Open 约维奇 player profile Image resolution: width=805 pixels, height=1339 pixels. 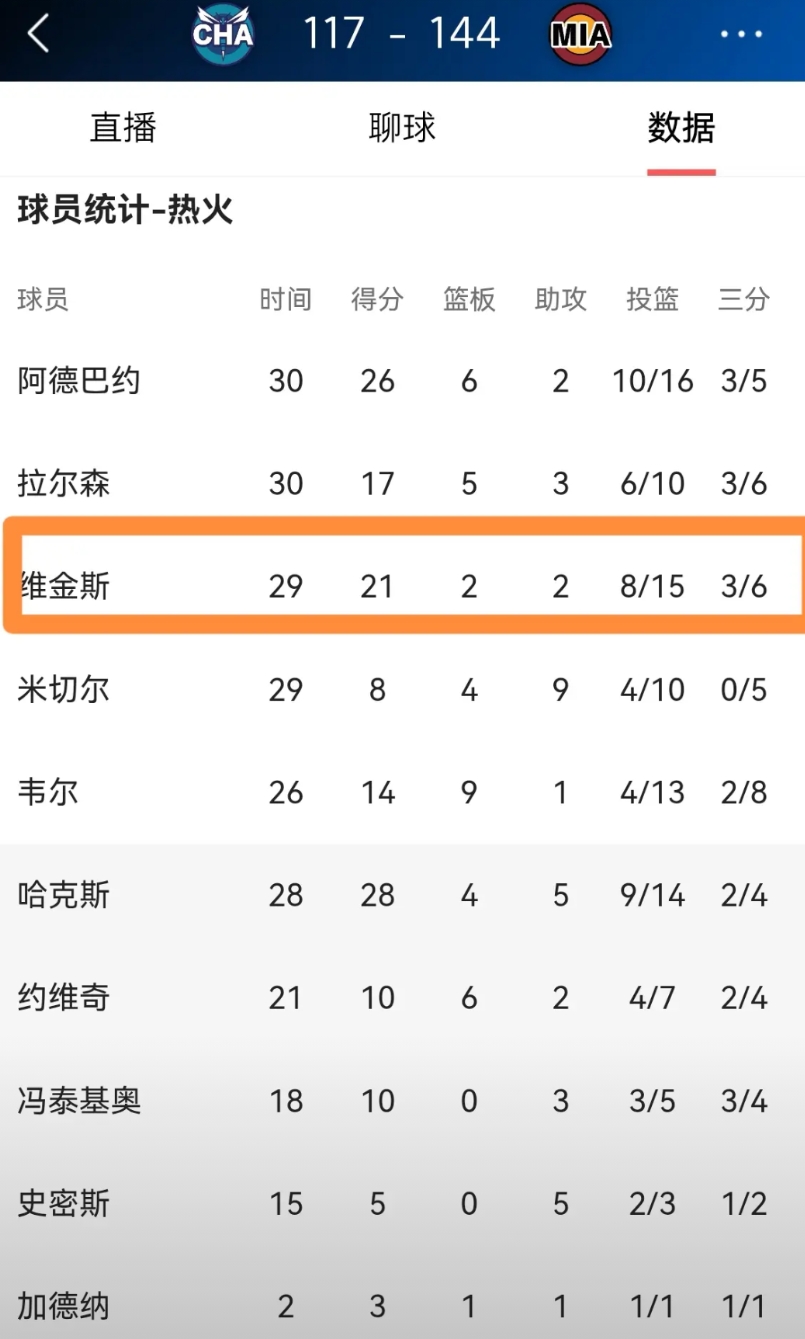point(64,998)
